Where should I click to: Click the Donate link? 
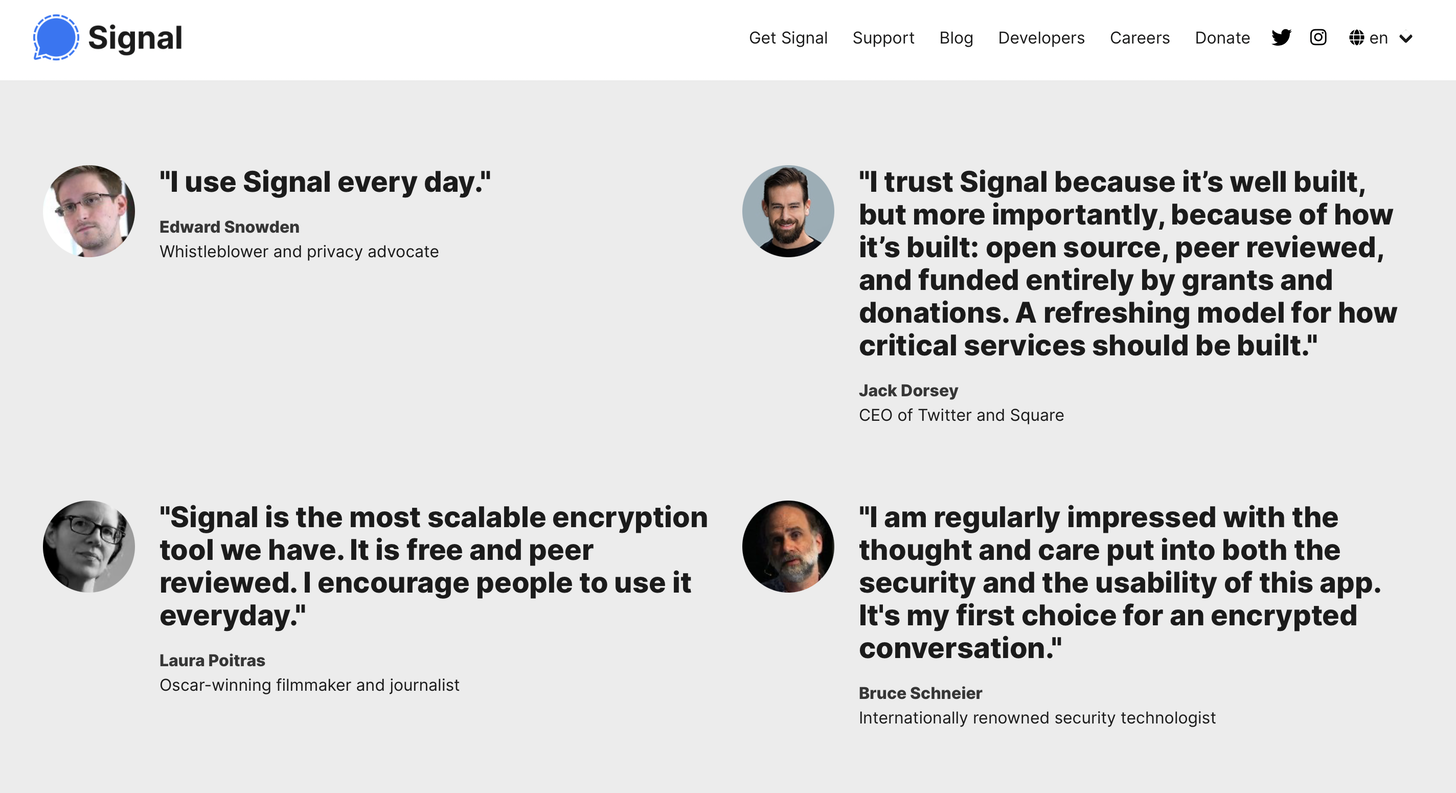(1222, 37)
